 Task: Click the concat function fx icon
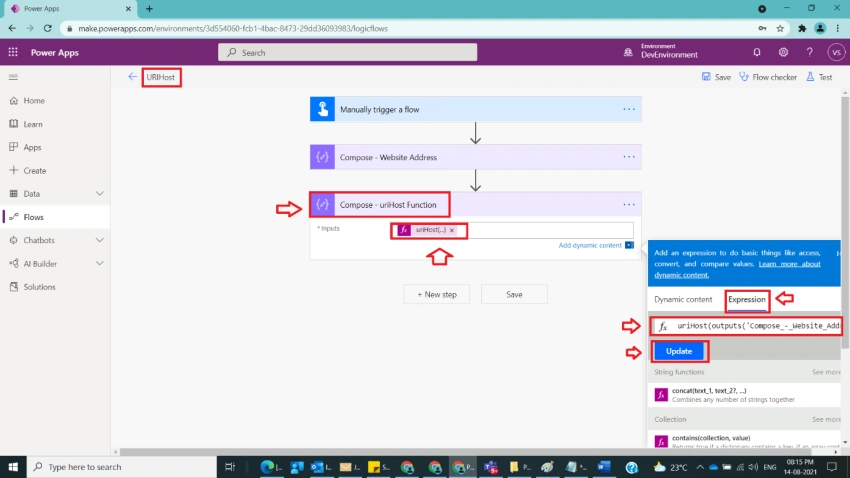point(661,395)
